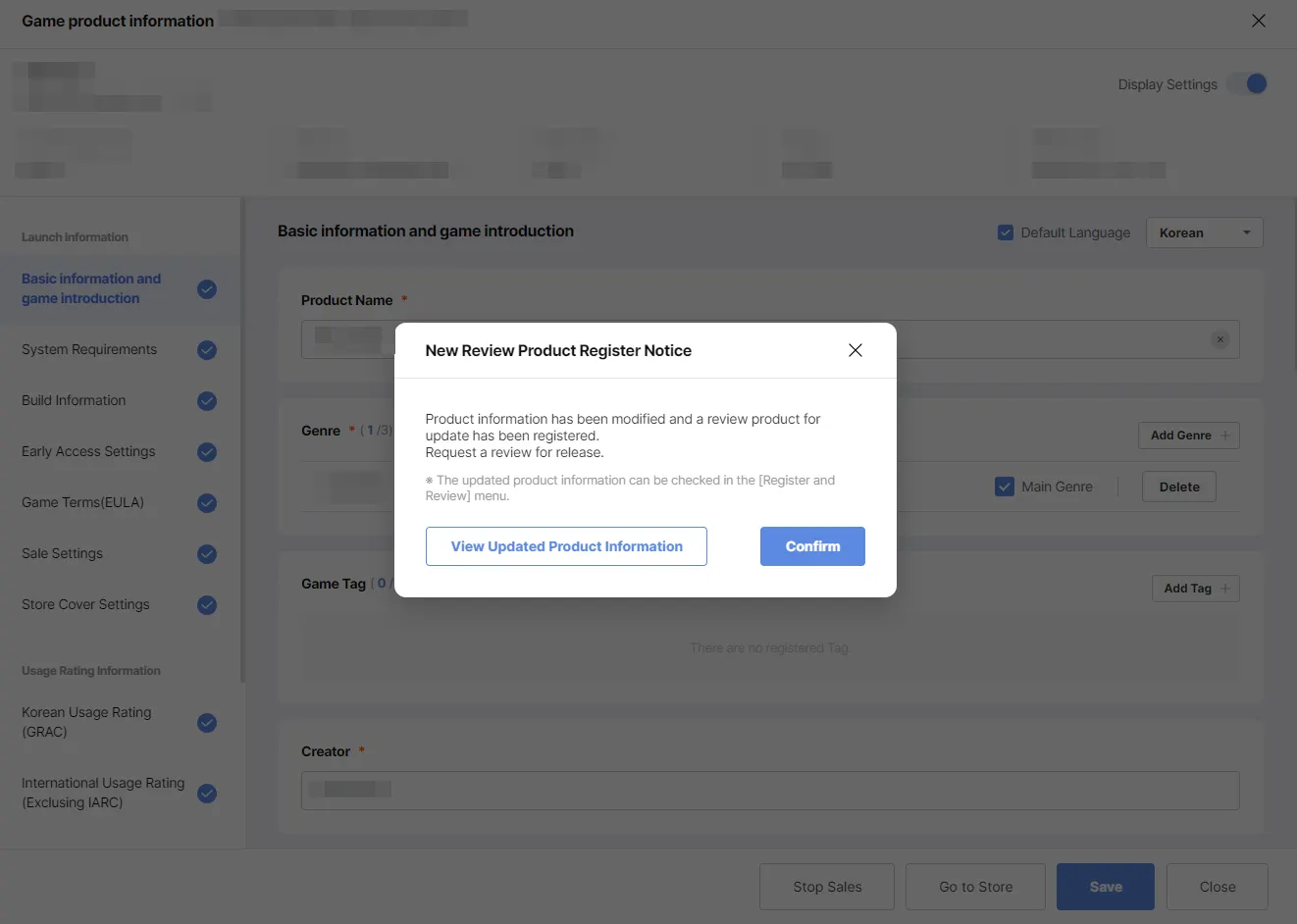Close the New Review Product Register Notice dialog
This screenshot has width=1297, height=924.
click(856, 350)
